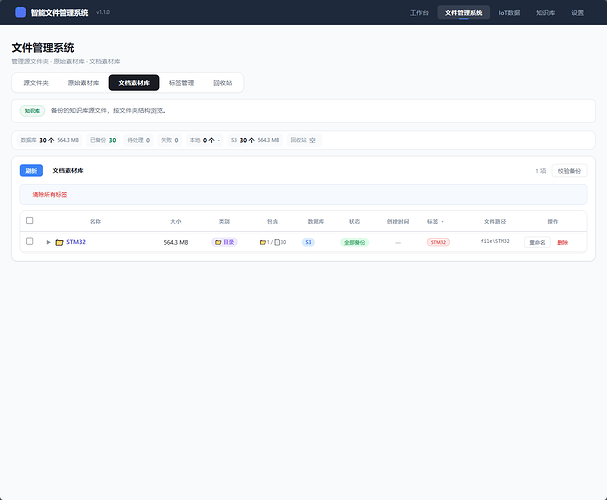Image resolution: width=607 pixels, height=500 pixels.
Task: Open the 知识库 nav menu
Action: [x=545, y=13]
